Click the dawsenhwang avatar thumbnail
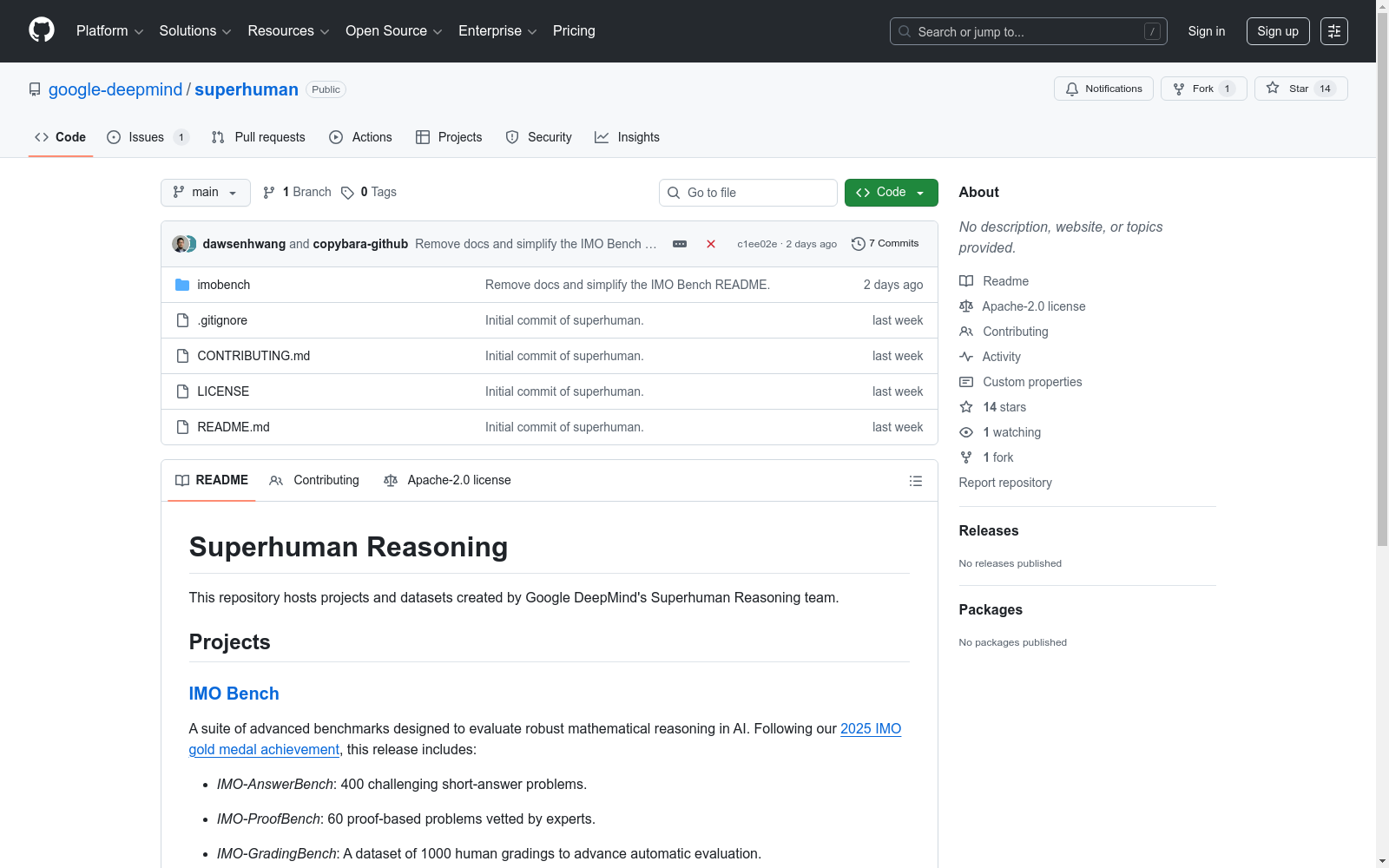The width and height of the screenshot is (1389, 868). pos(180,244)
